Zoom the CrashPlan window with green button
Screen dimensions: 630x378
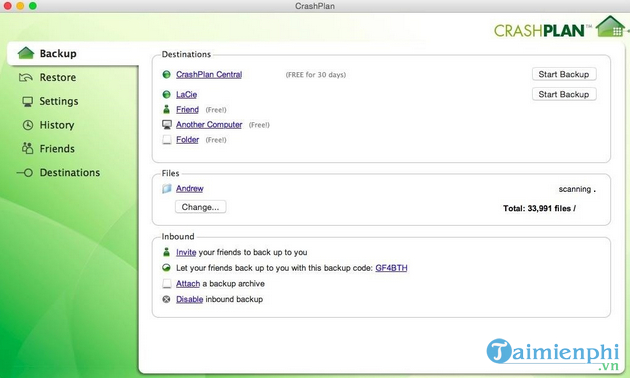[33, 6]
